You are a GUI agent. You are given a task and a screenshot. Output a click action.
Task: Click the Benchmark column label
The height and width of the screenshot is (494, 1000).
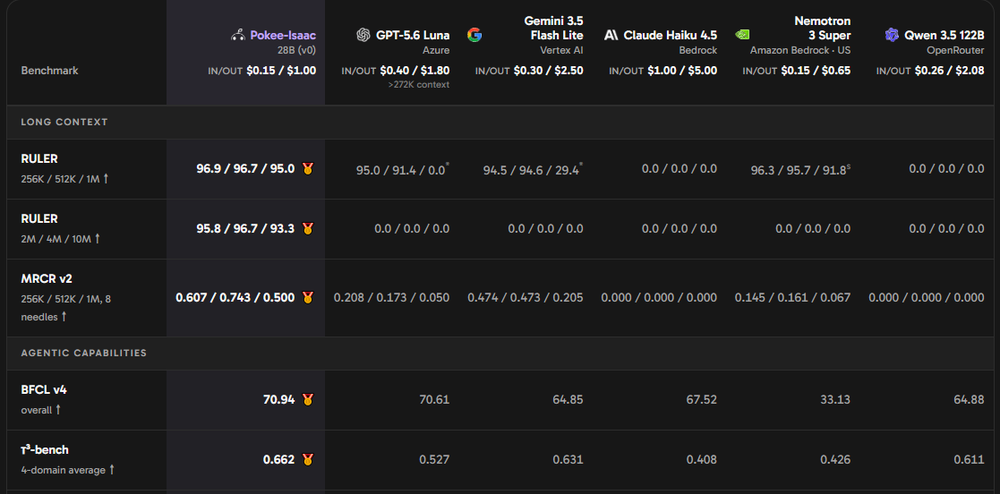50,71
